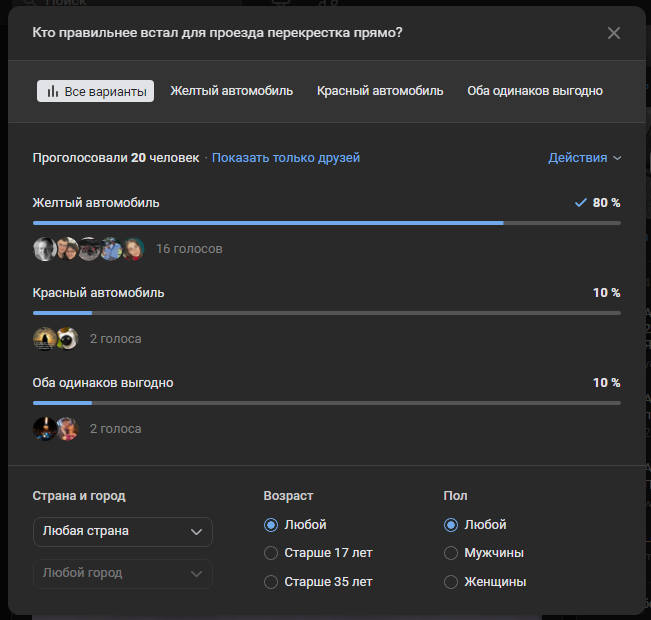The width and height of the screenshot is (651, 620).
Task: Click fourth avatar under 'Желтый автомобиль'
Action: [x=112, y=249]
